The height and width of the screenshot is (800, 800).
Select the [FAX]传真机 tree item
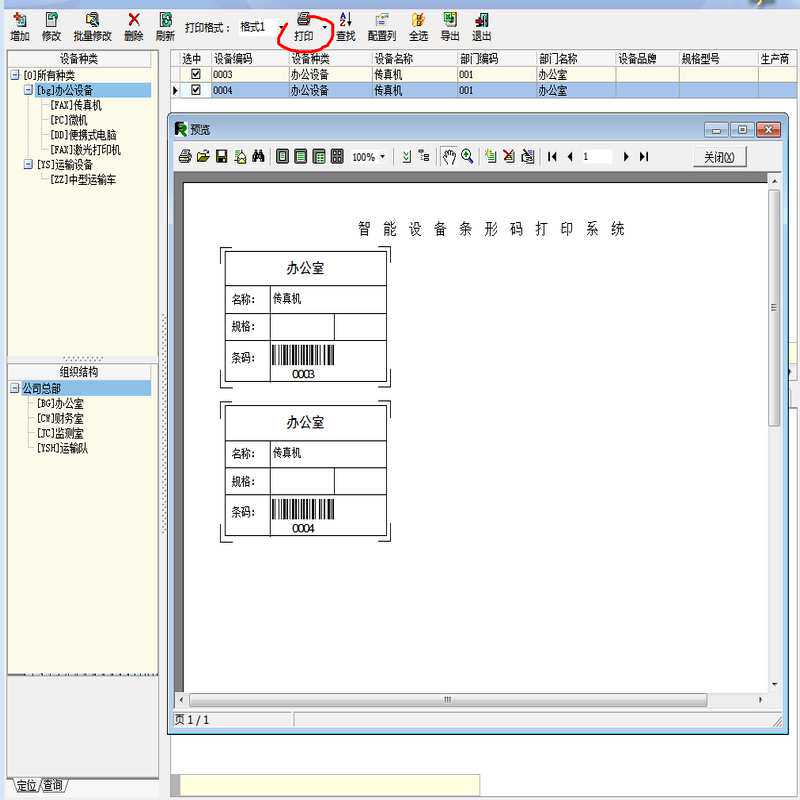[76, 105]
